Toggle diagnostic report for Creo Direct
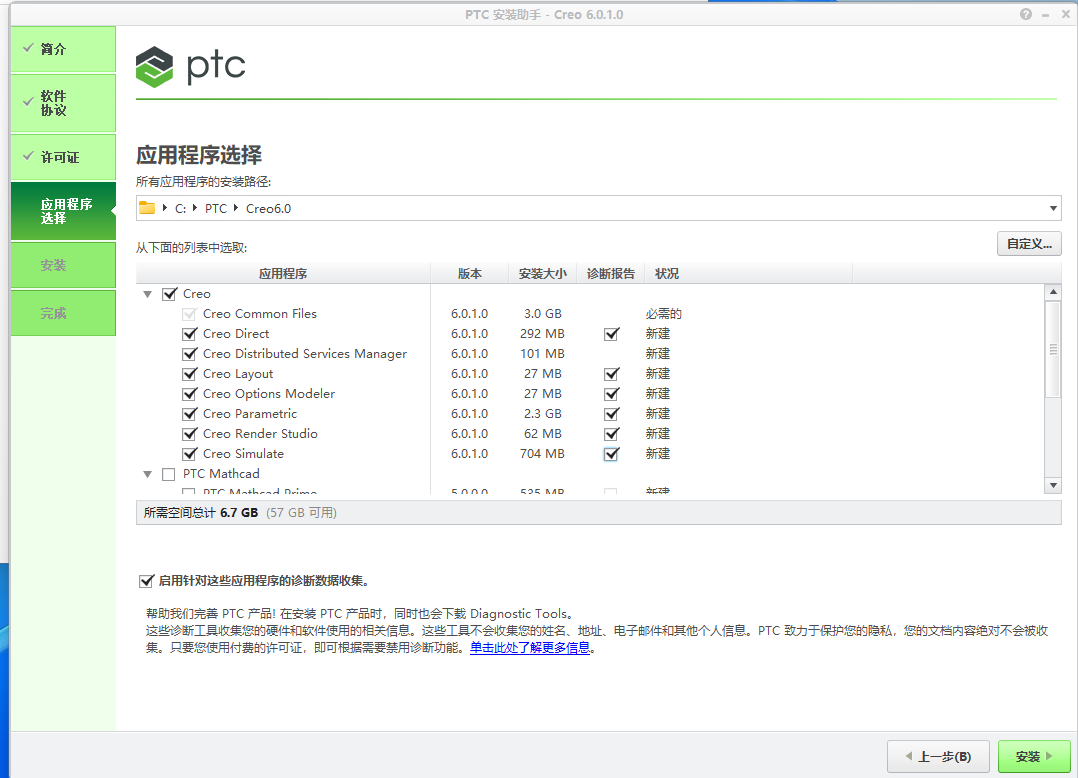Screen dimensions: 1078x778 (611, 334)
